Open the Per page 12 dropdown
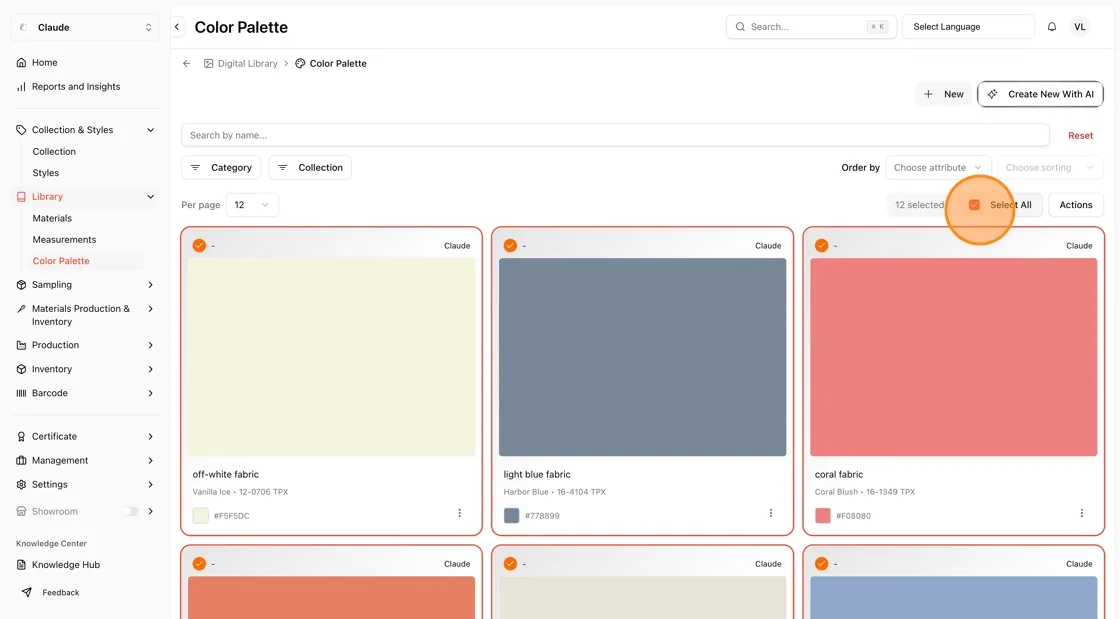1120x619 pixels. 251,205
